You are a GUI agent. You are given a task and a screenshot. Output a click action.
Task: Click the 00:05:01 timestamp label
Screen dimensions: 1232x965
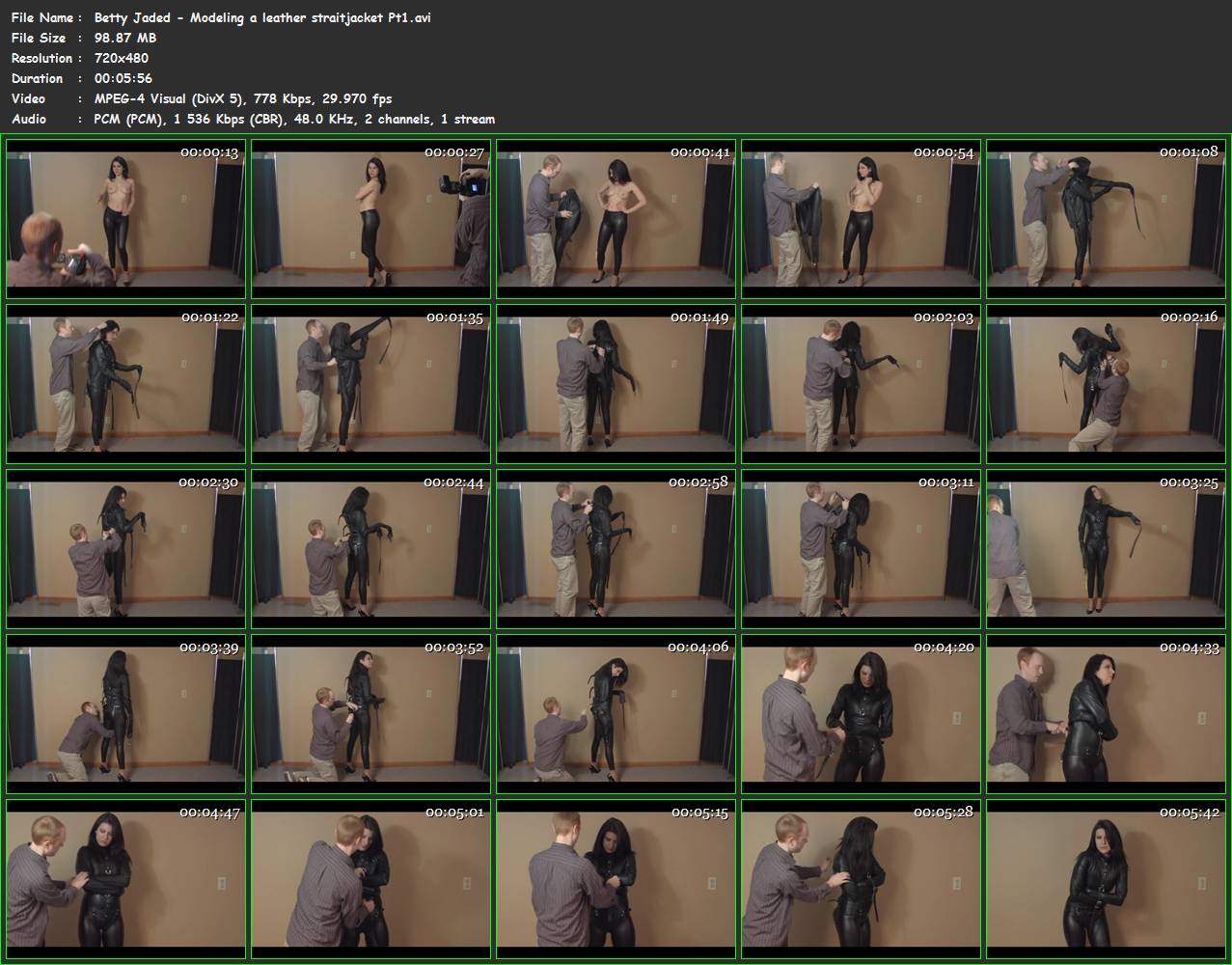454,813
